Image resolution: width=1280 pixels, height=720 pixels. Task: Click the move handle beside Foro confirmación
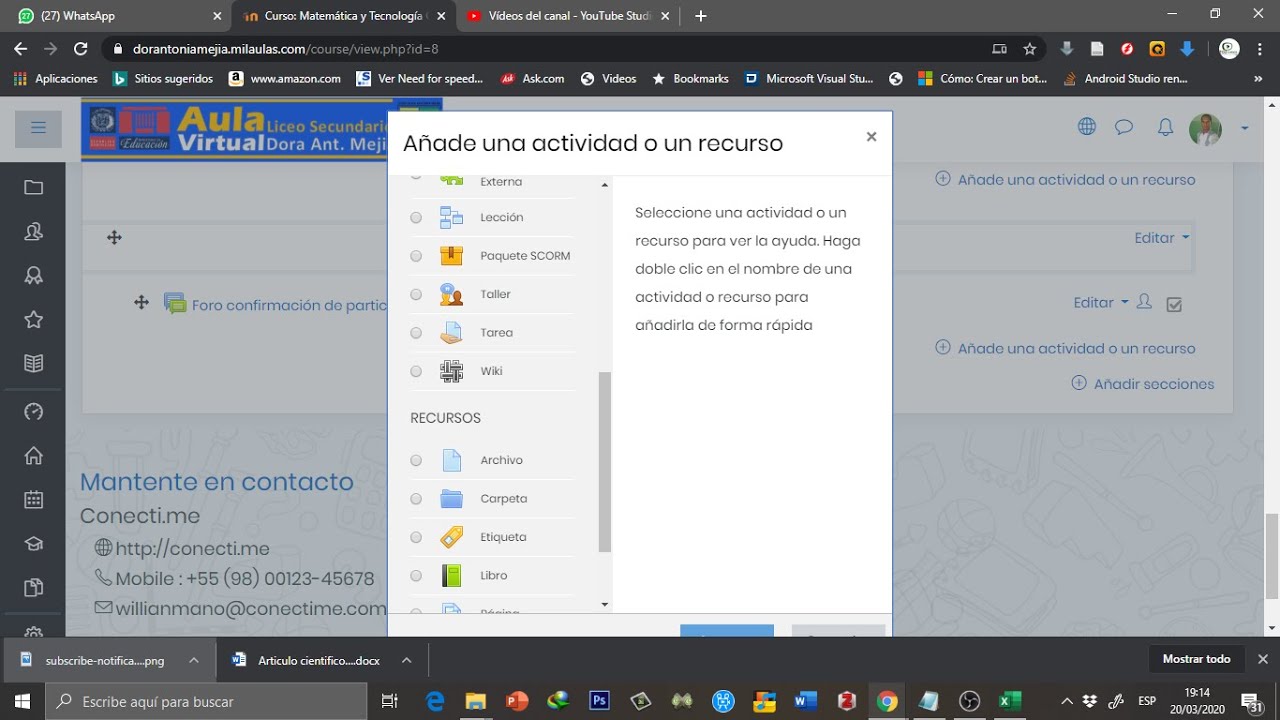coord(141,303)
